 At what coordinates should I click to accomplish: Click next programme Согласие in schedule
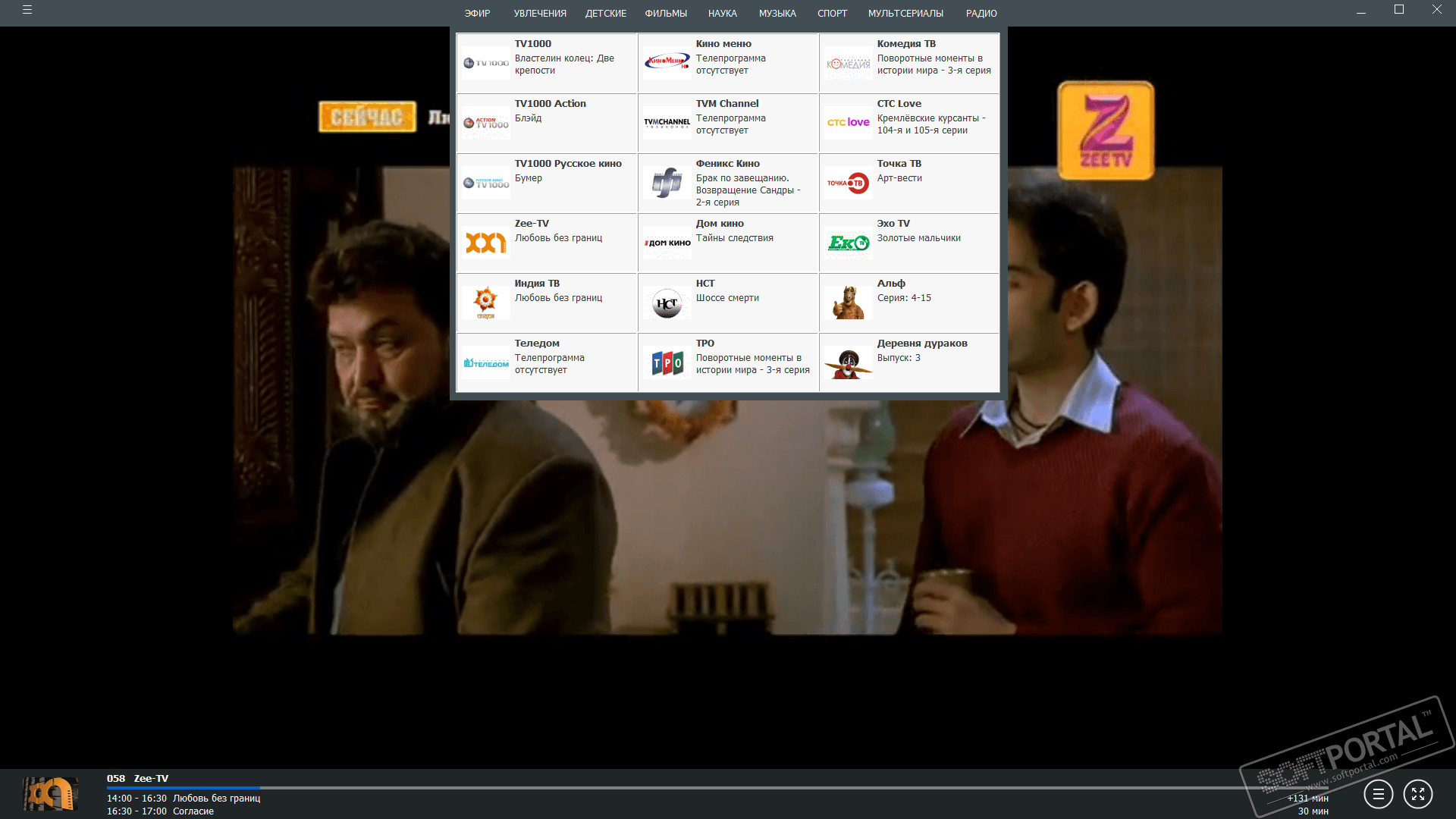click(x=193, y=811)
